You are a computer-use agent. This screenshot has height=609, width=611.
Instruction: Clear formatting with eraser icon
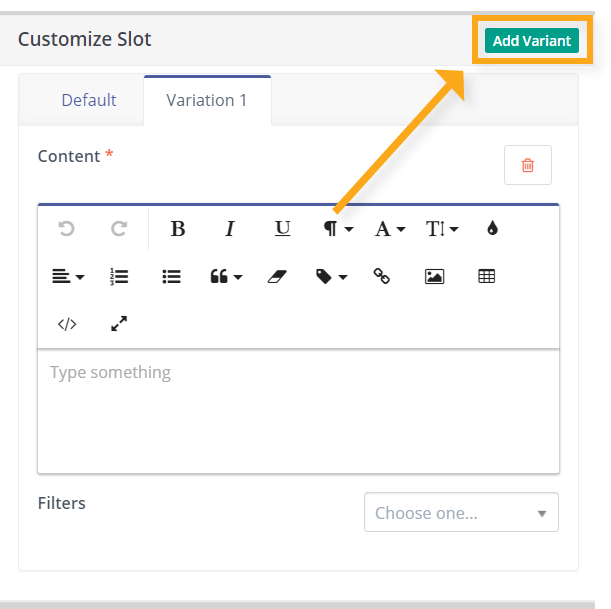(x=277, y=277)
